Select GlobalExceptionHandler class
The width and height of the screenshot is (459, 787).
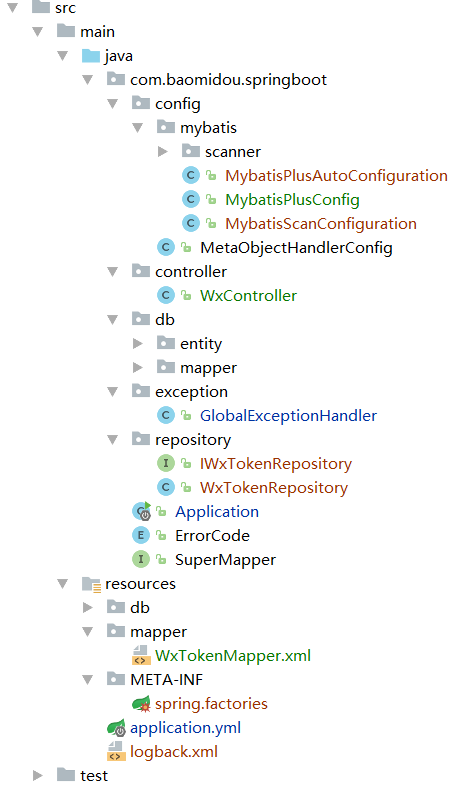tap(288, 416)
